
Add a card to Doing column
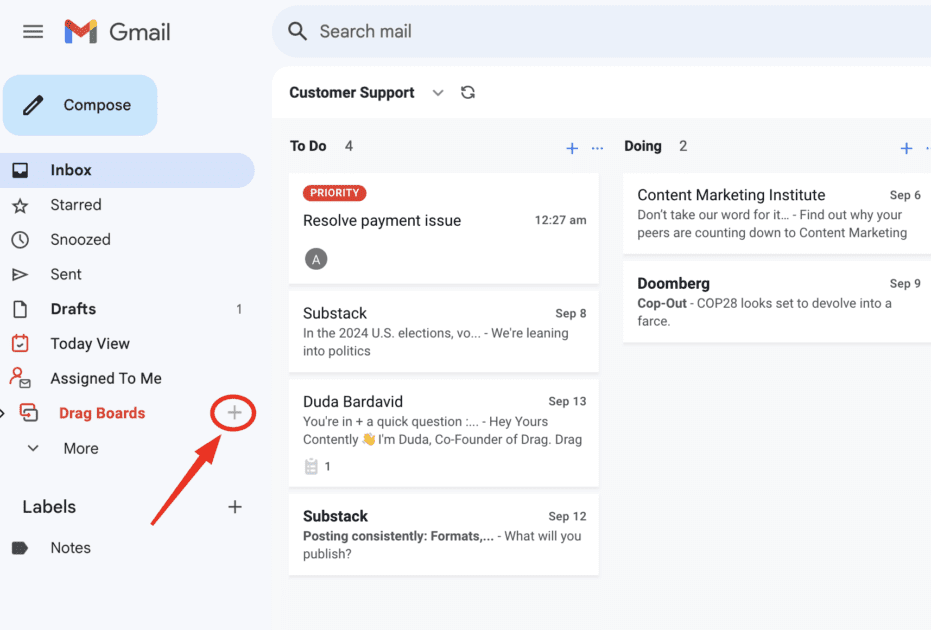pyautogui.click(x=906, y=148)
